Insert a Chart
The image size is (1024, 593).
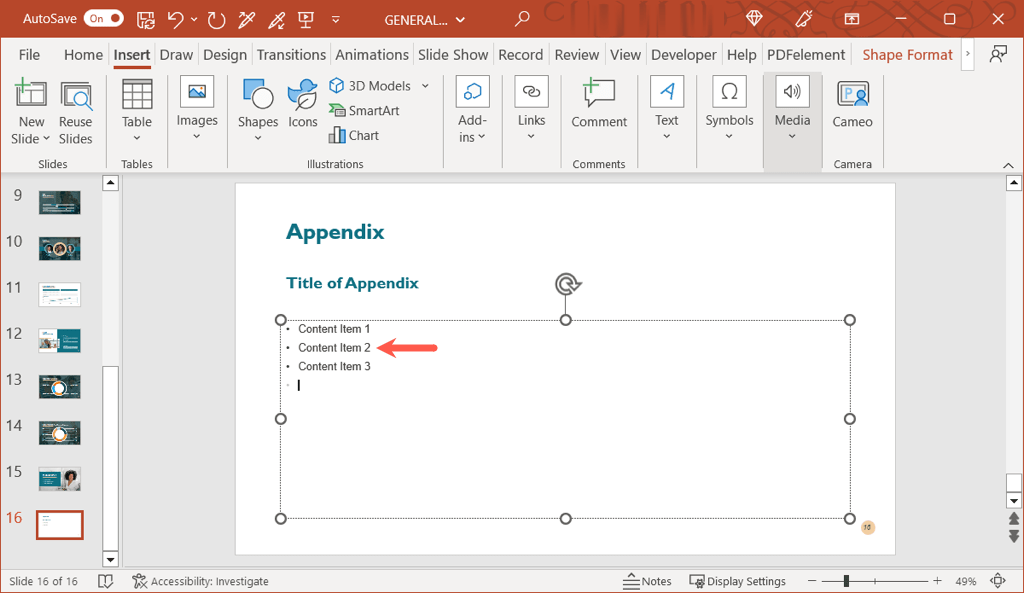tap(354, 135)
